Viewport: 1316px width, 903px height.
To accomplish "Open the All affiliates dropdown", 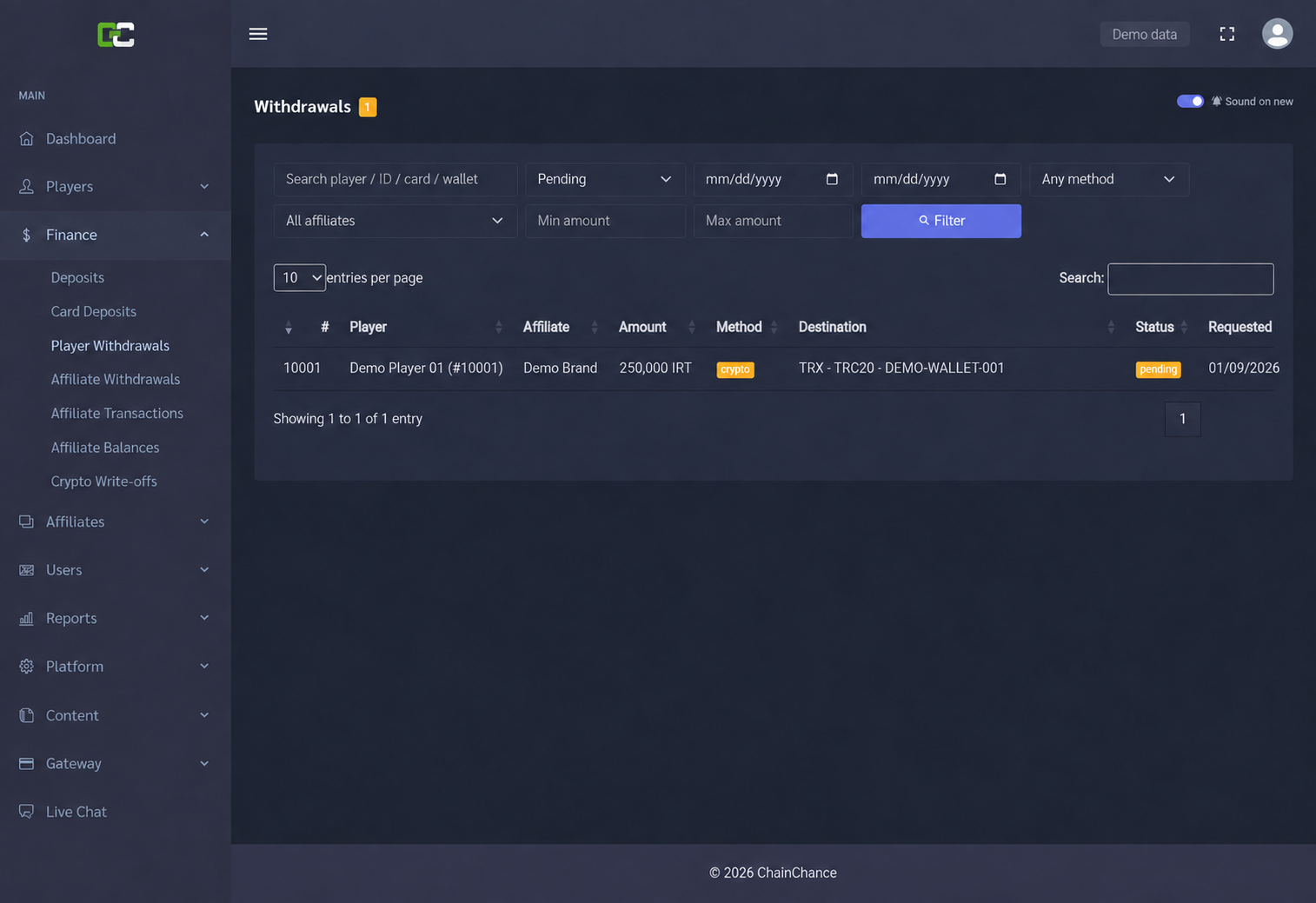I will click(395, 221).
